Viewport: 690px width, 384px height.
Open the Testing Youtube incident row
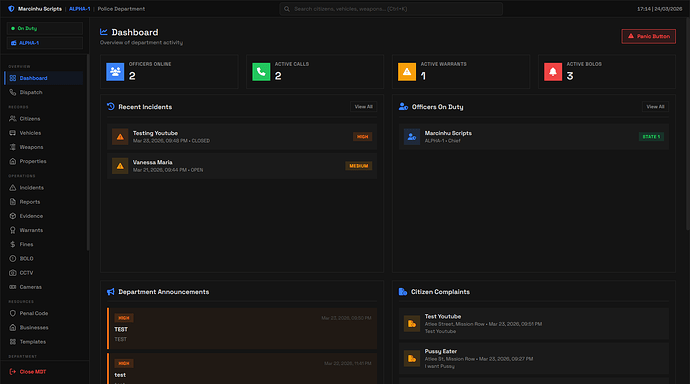click(242, 137)
